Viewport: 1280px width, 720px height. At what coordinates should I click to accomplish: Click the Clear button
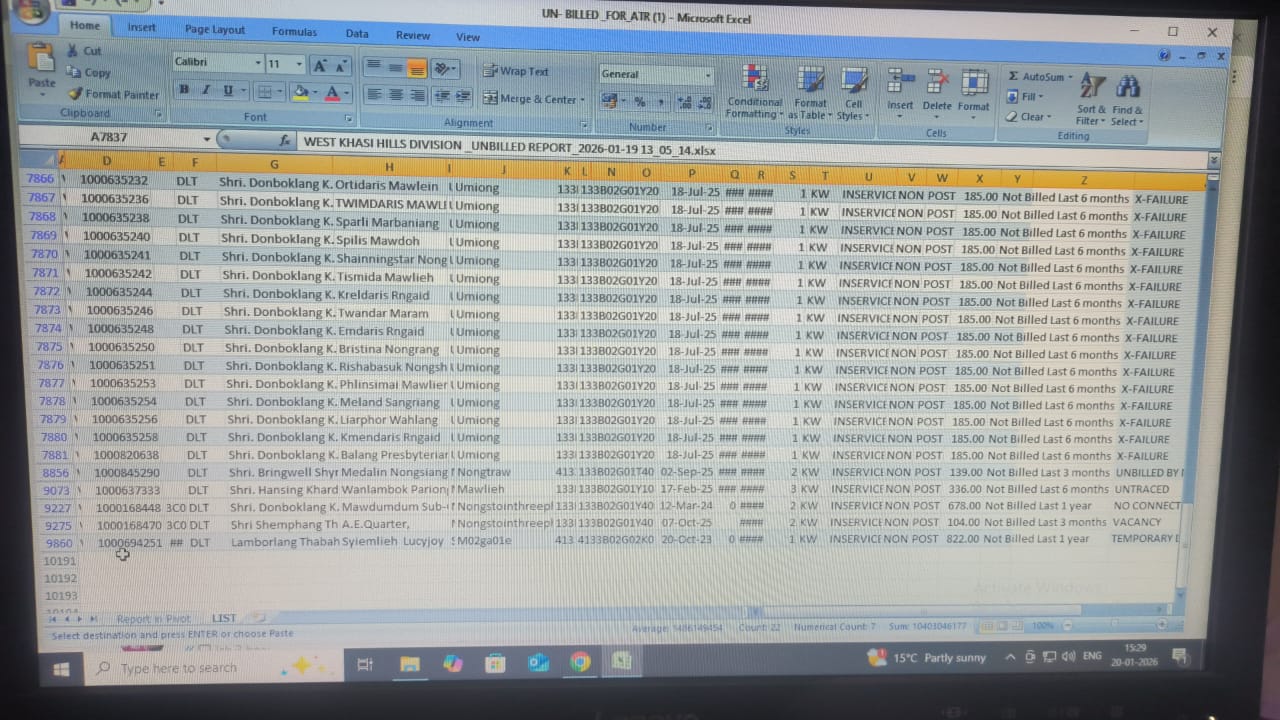click(1027, 117)
